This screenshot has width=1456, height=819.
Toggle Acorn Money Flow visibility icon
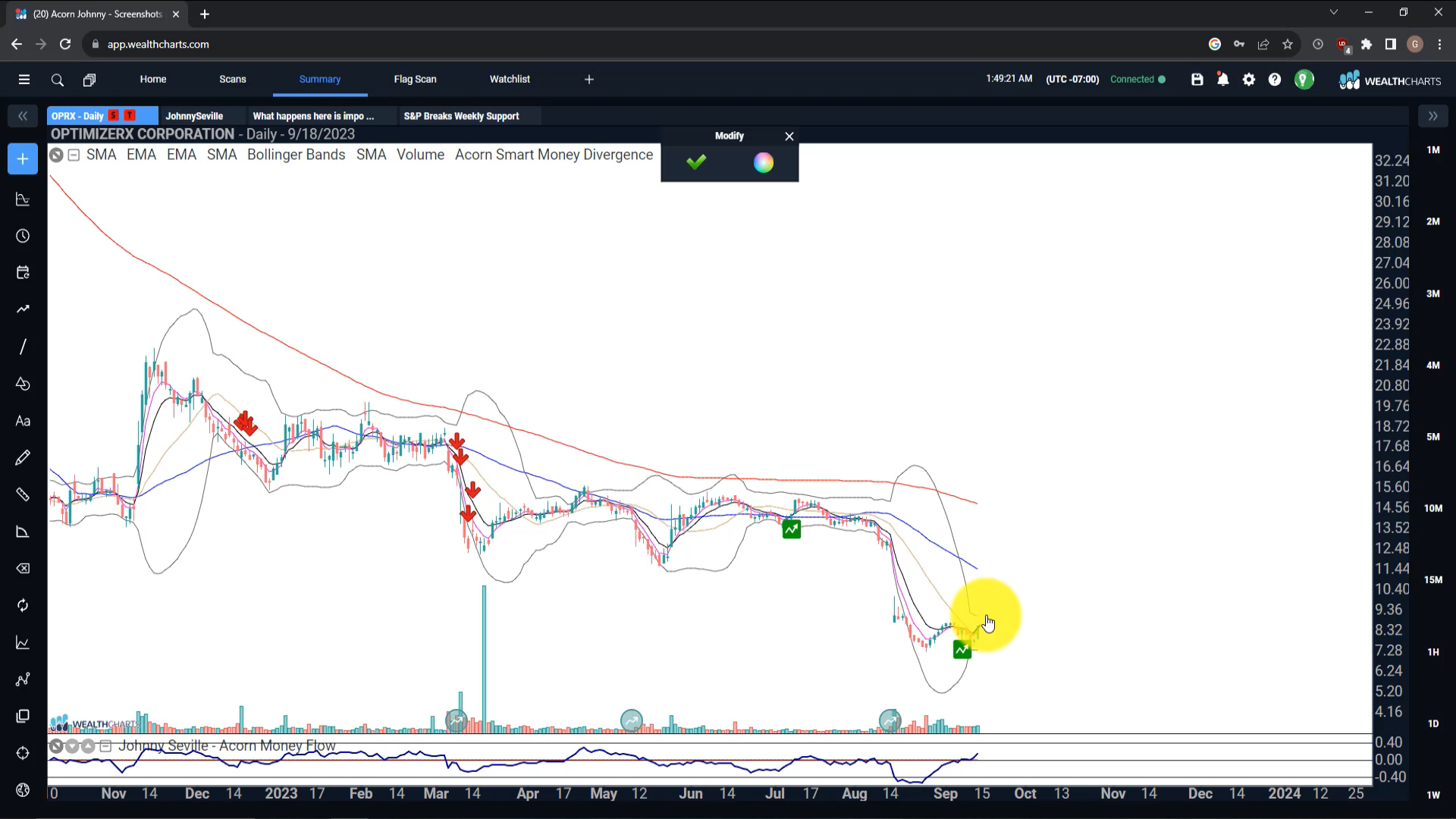(x=56, y=746)
